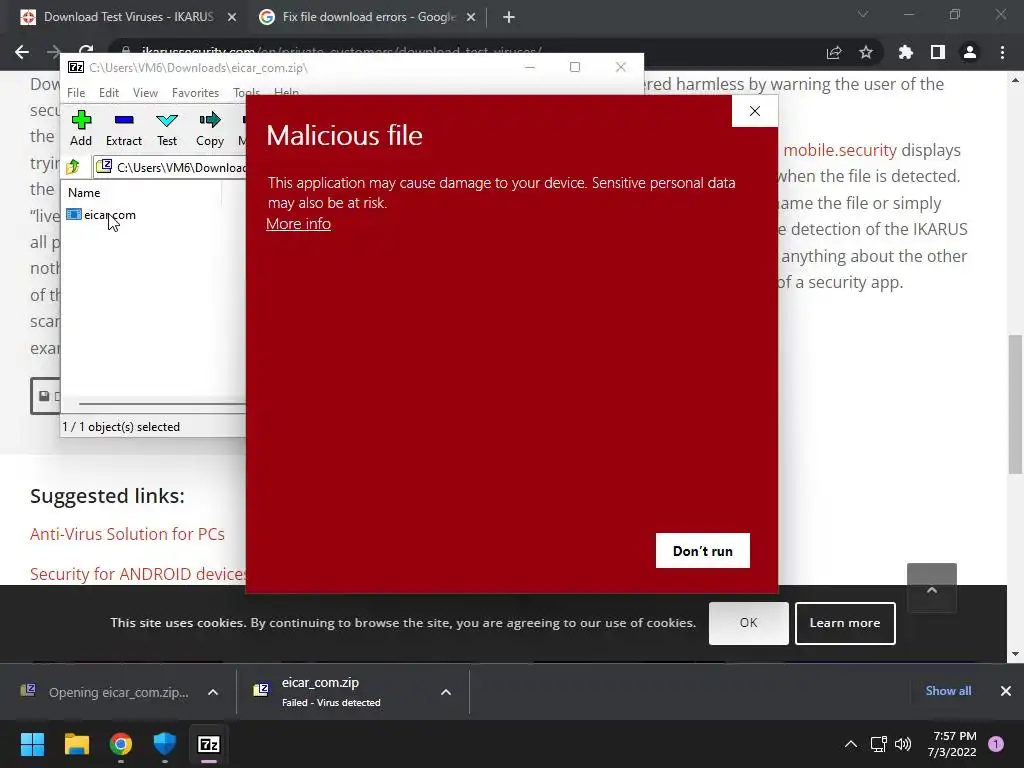Click the Test icon in 7-Zip toolbar
Viewport: 1024px width, 768px height.
pyautogui.click(x=167, y=128)
